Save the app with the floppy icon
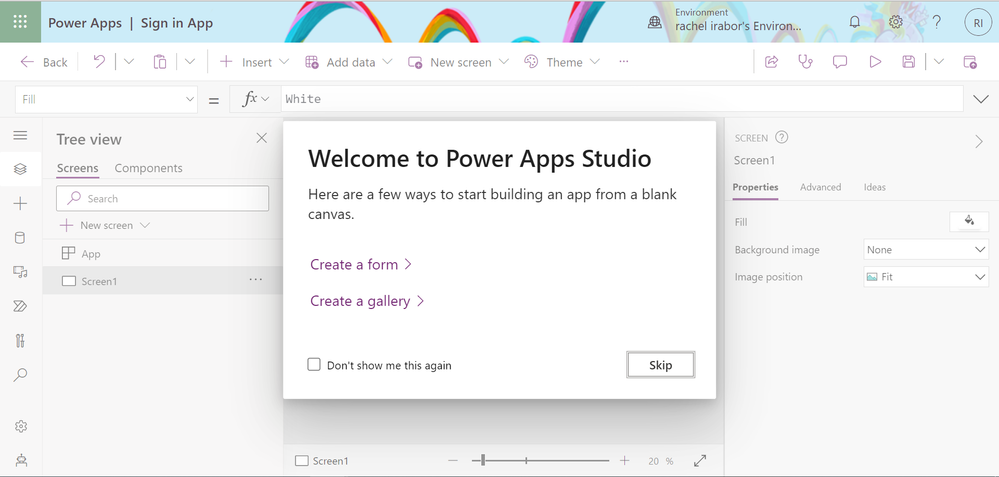The height and width of the screenshot is (477, 999). (909, 62)
